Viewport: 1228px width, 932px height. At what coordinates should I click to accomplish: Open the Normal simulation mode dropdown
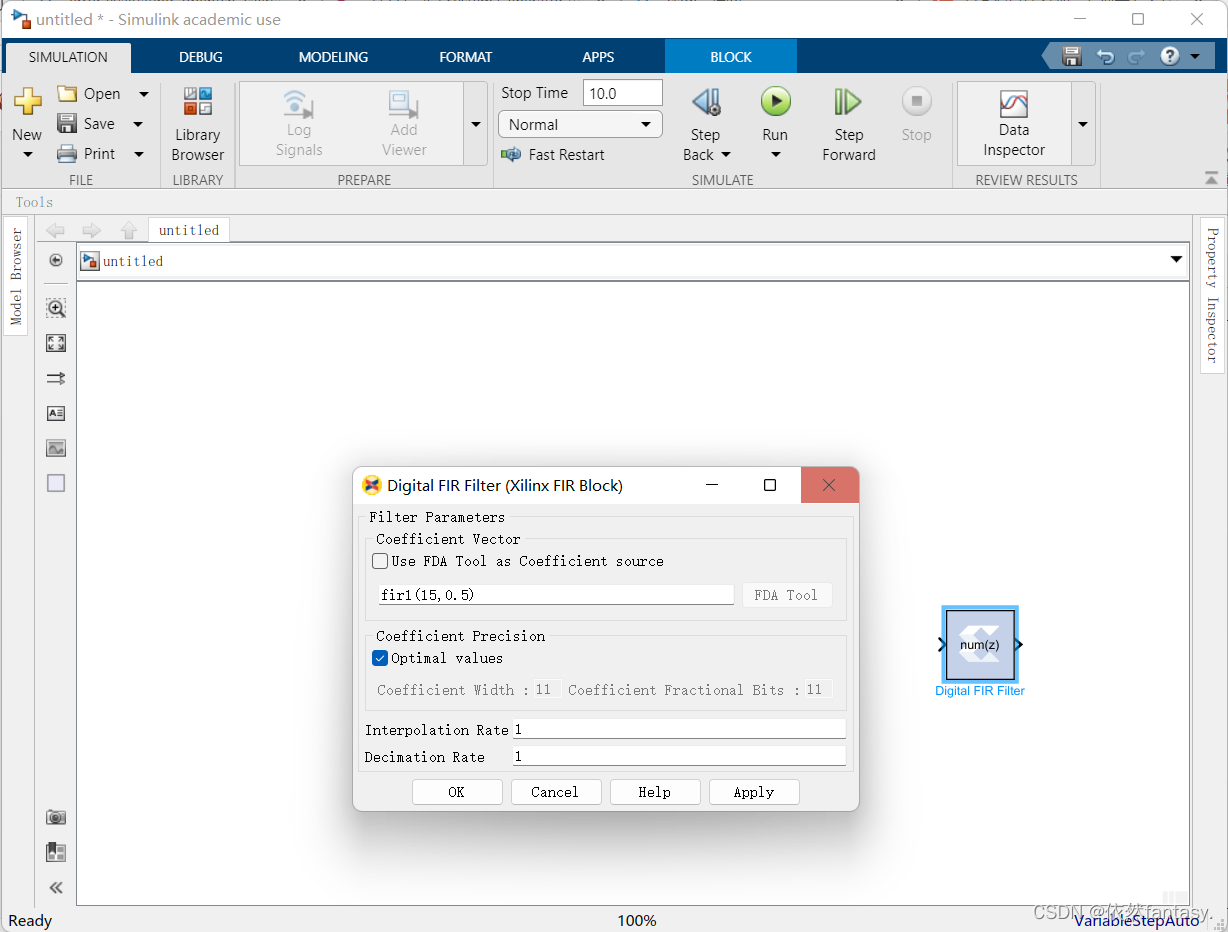pyautogui.click(x=580, y=125)
